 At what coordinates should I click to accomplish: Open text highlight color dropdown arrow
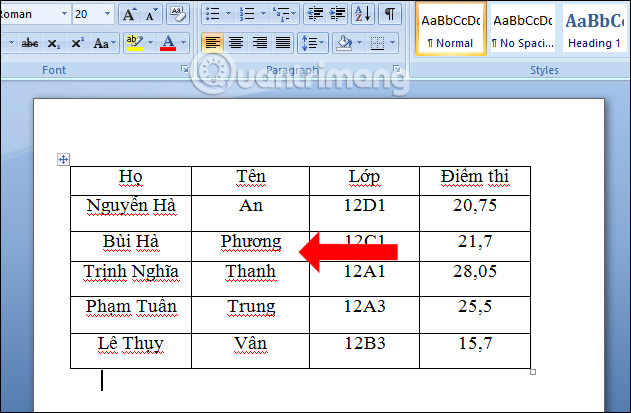(x=151, y=43)
